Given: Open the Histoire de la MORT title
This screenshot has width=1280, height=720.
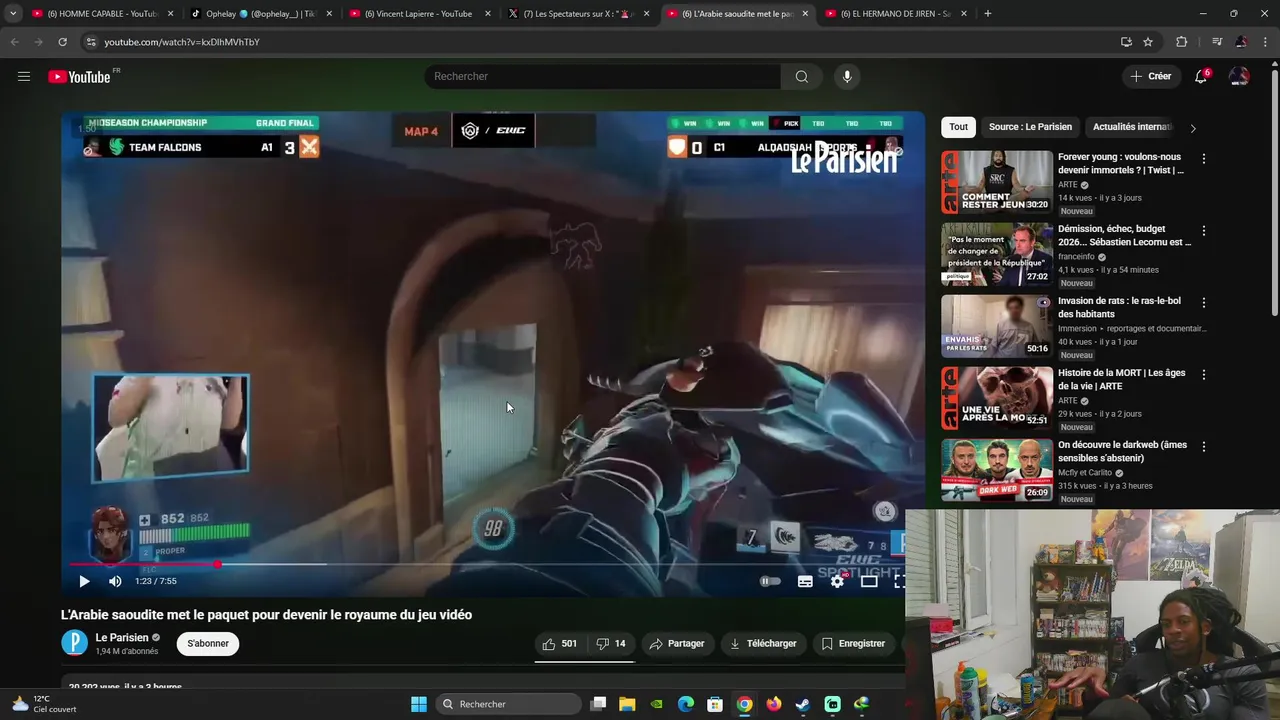Looking at the screenshot, I should [x=1121, y=379].
